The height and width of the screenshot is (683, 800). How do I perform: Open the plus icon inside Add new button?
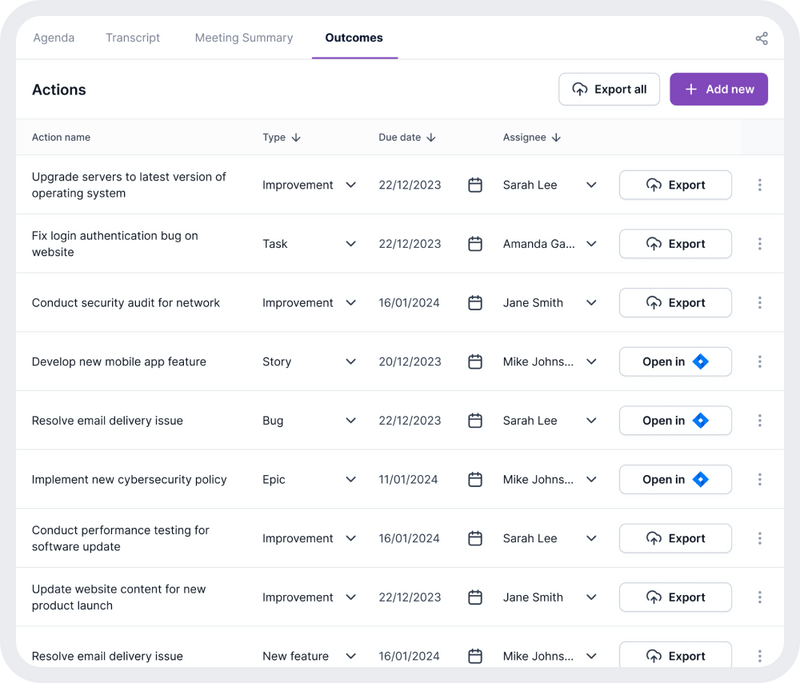click(690, 89)
